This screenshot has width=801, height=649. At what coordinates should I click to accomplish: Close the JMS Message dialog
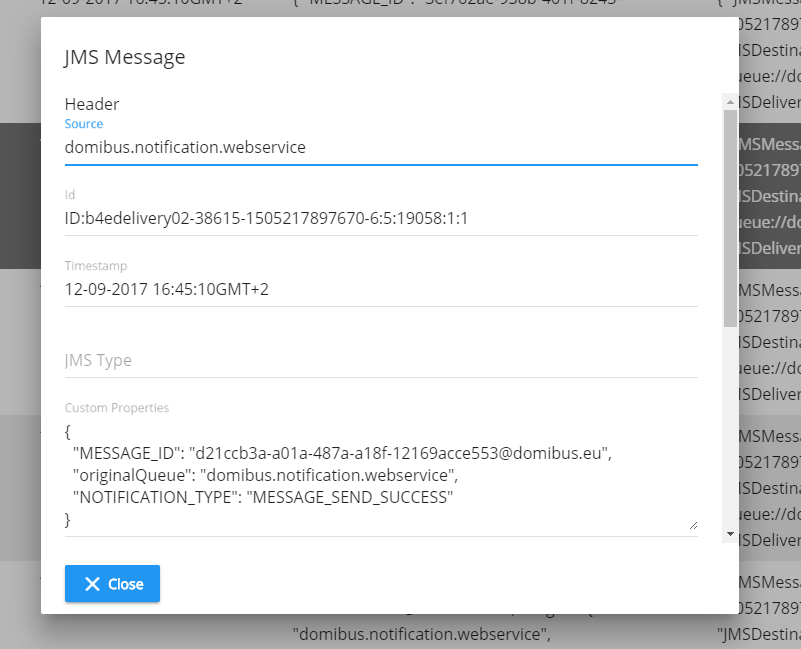112,584
